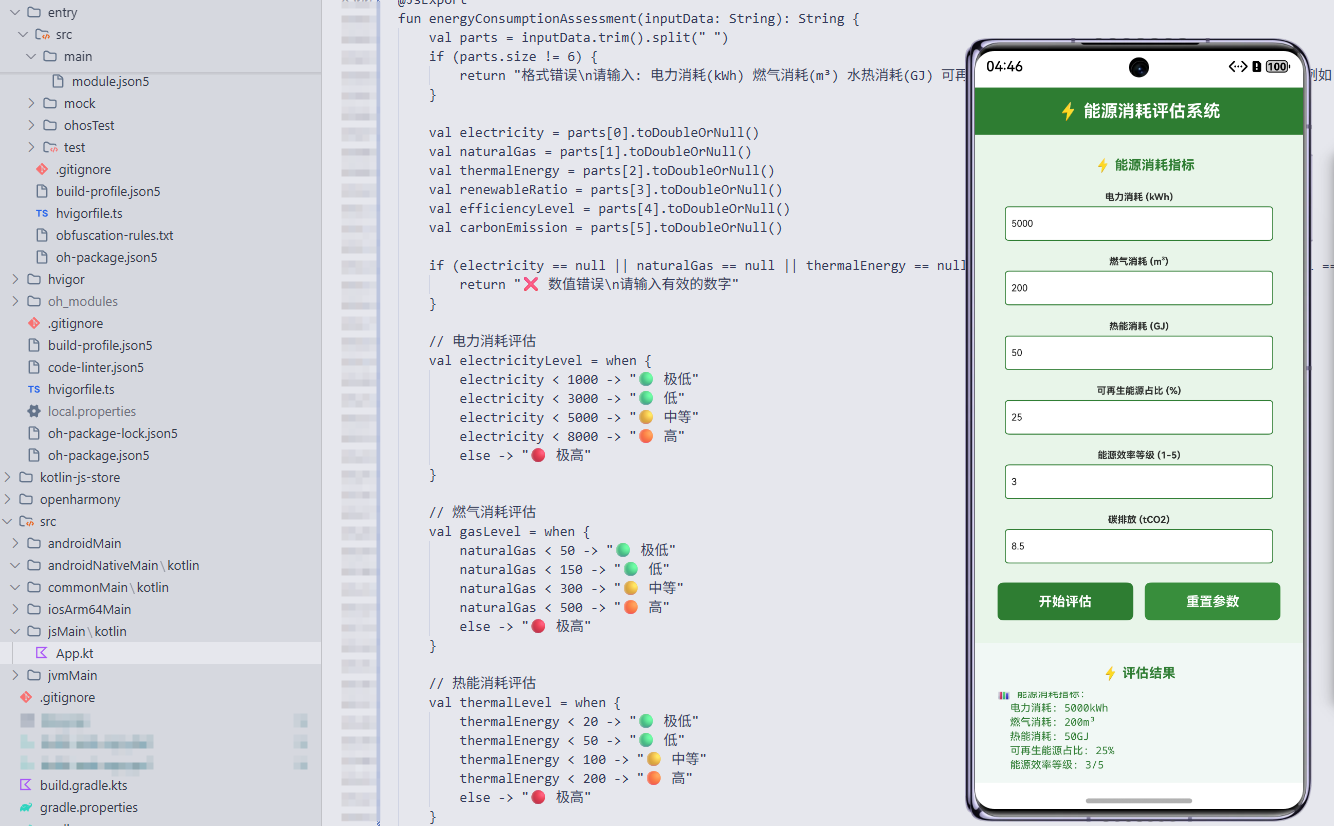Click code line val thermalLevel
Image resolution: width=1334 pixels, height=826 pixels.
[525, 702]
